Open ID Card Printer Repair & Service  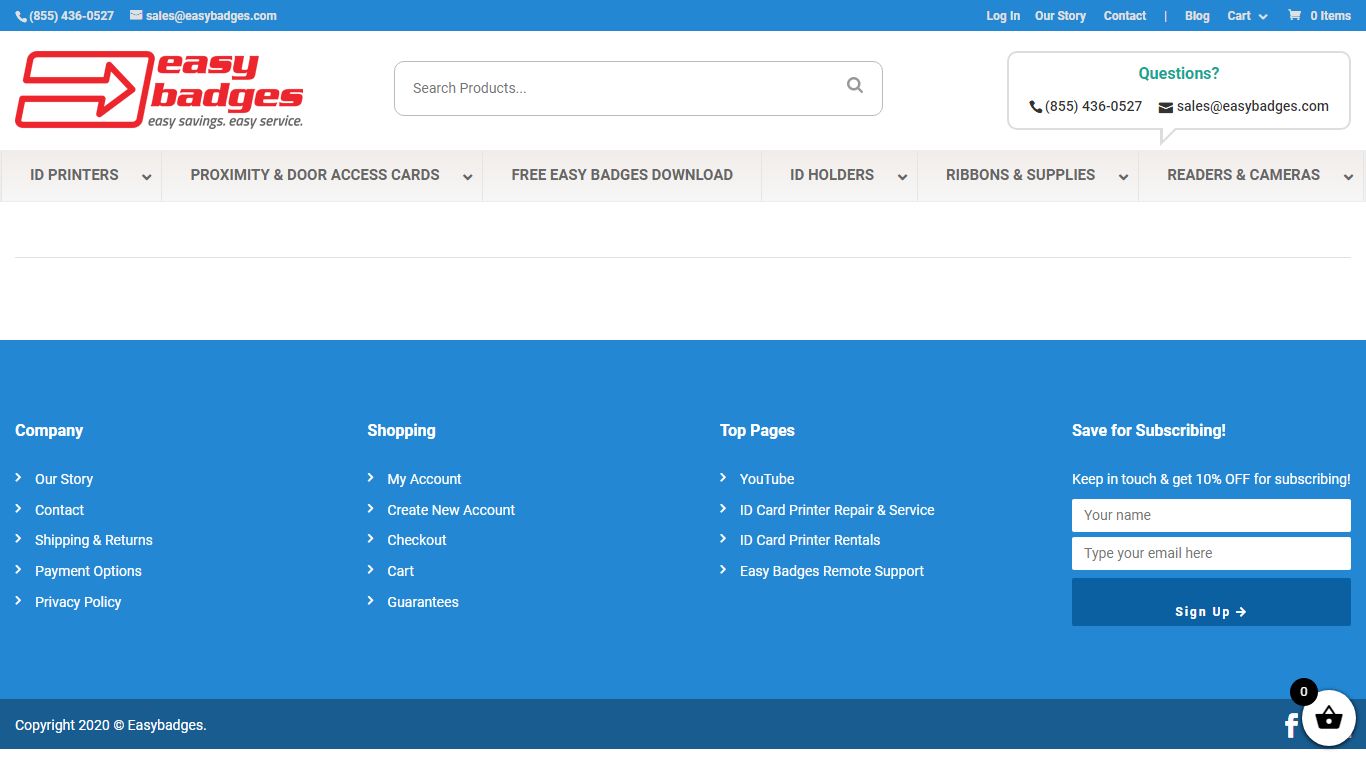click(837, 510)
